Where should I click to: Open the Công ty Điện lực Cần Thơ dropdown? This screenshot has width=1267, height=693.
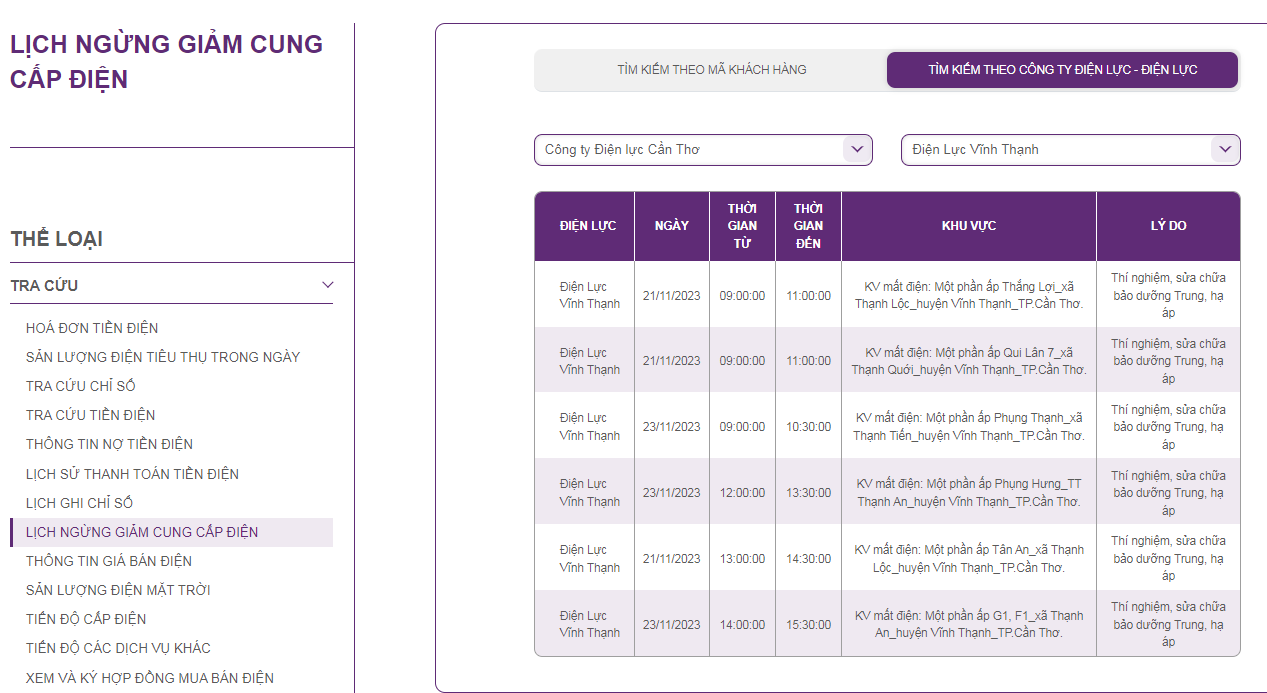click(x=703, y=150)
